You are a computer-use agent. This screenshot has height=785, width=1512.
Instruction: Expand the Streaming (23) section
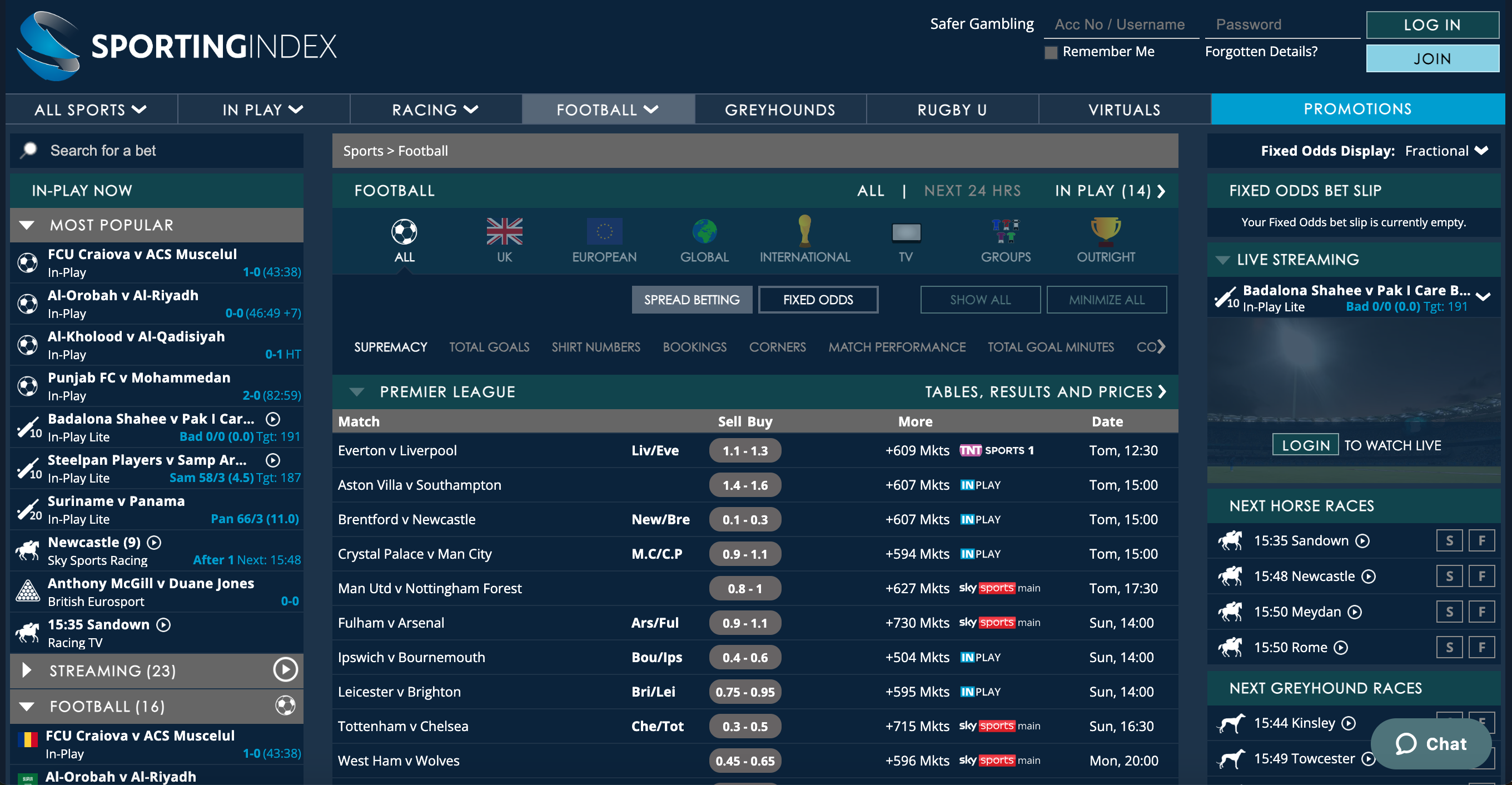pos(27,670)
